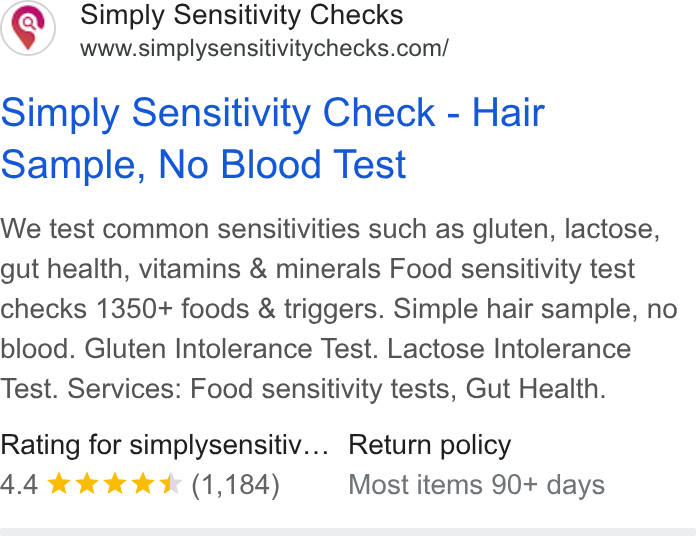Screen dimensions: 696x536
Task: Click the www.simplysensitivitychecks.com URL
Action: [265, 48]
